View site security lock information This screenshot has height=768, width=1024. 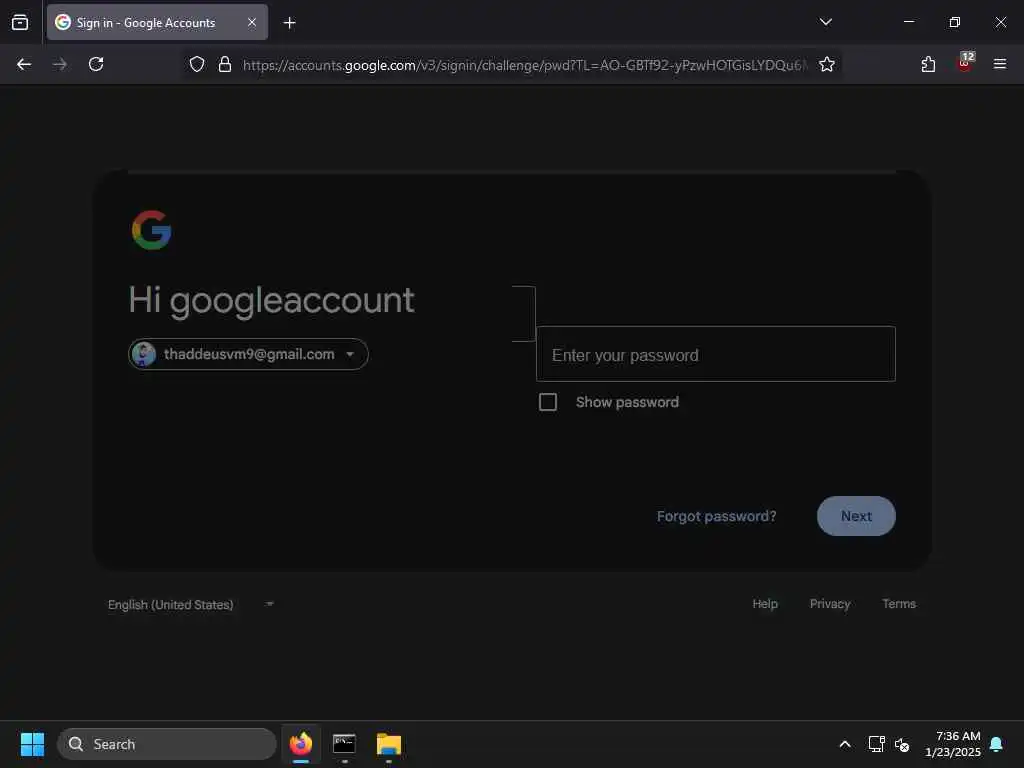(225, 64)
